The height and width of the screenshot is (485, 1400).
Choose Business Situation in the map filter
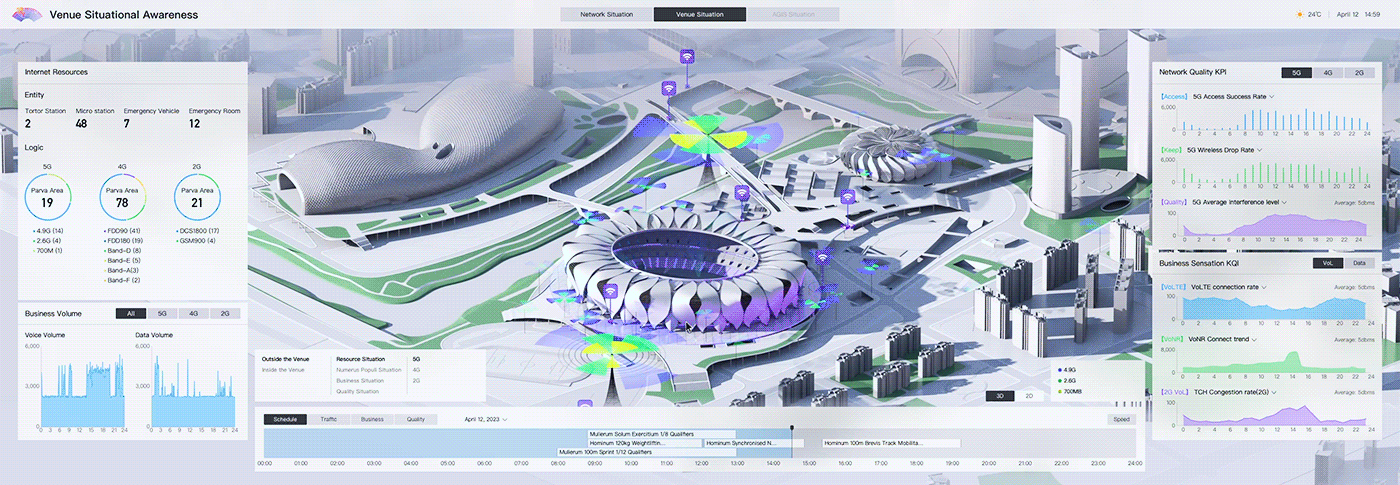[360, 380]
